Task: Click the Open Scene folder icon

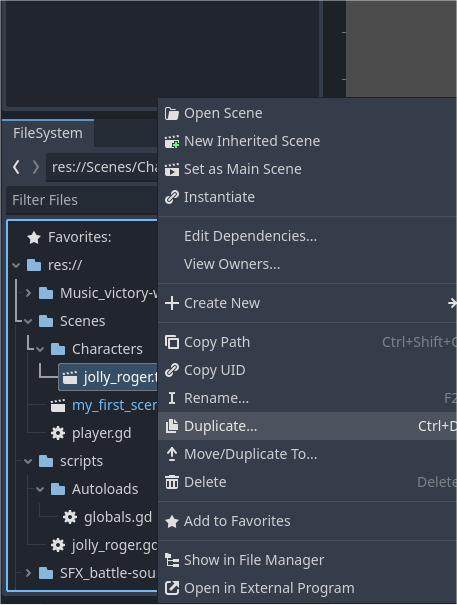Action: pos(172,113)
